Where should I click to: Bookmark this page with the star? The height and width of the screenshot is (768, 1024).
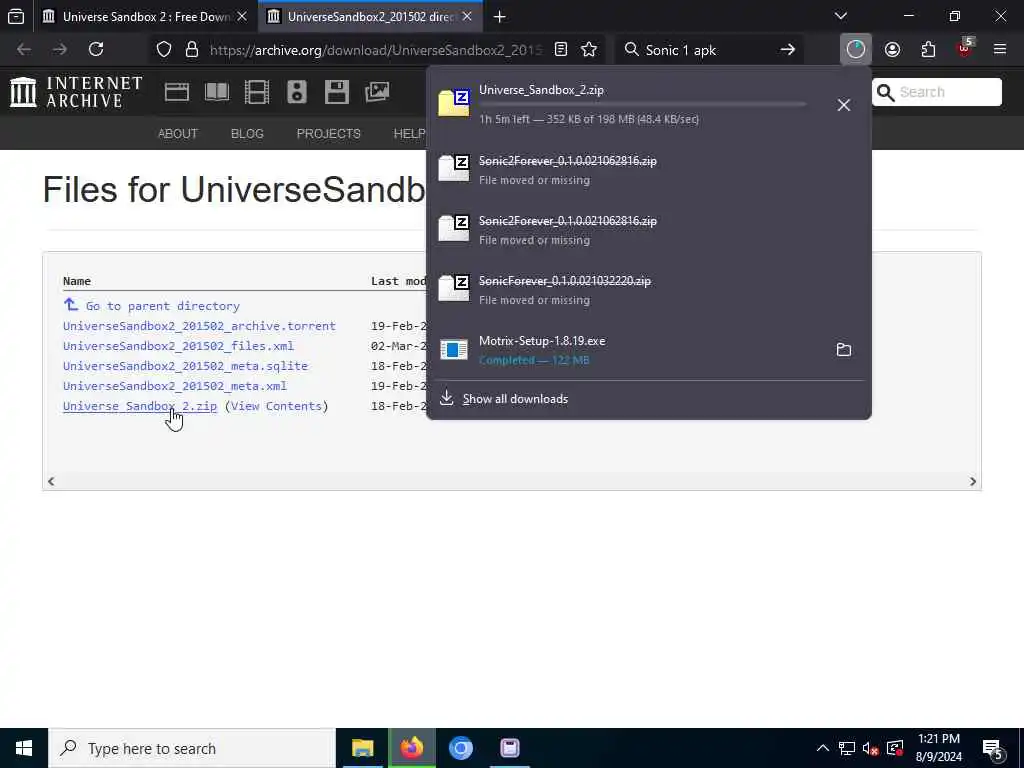click(589, 50)
